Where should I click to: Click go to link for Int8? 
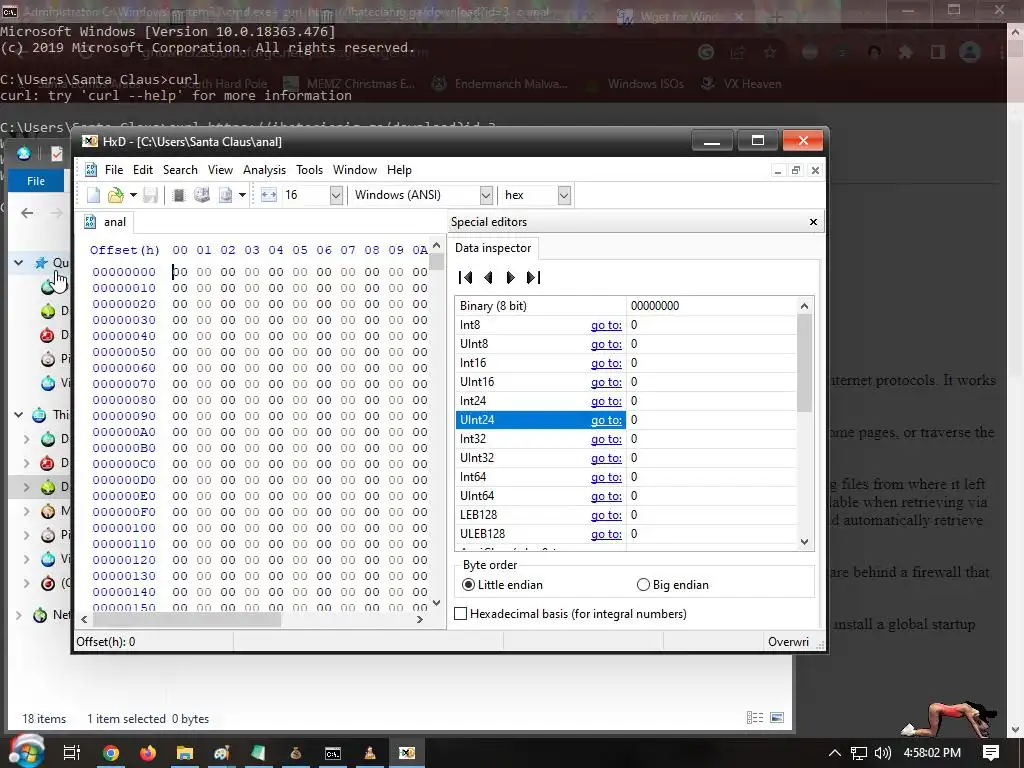point(606,325)
